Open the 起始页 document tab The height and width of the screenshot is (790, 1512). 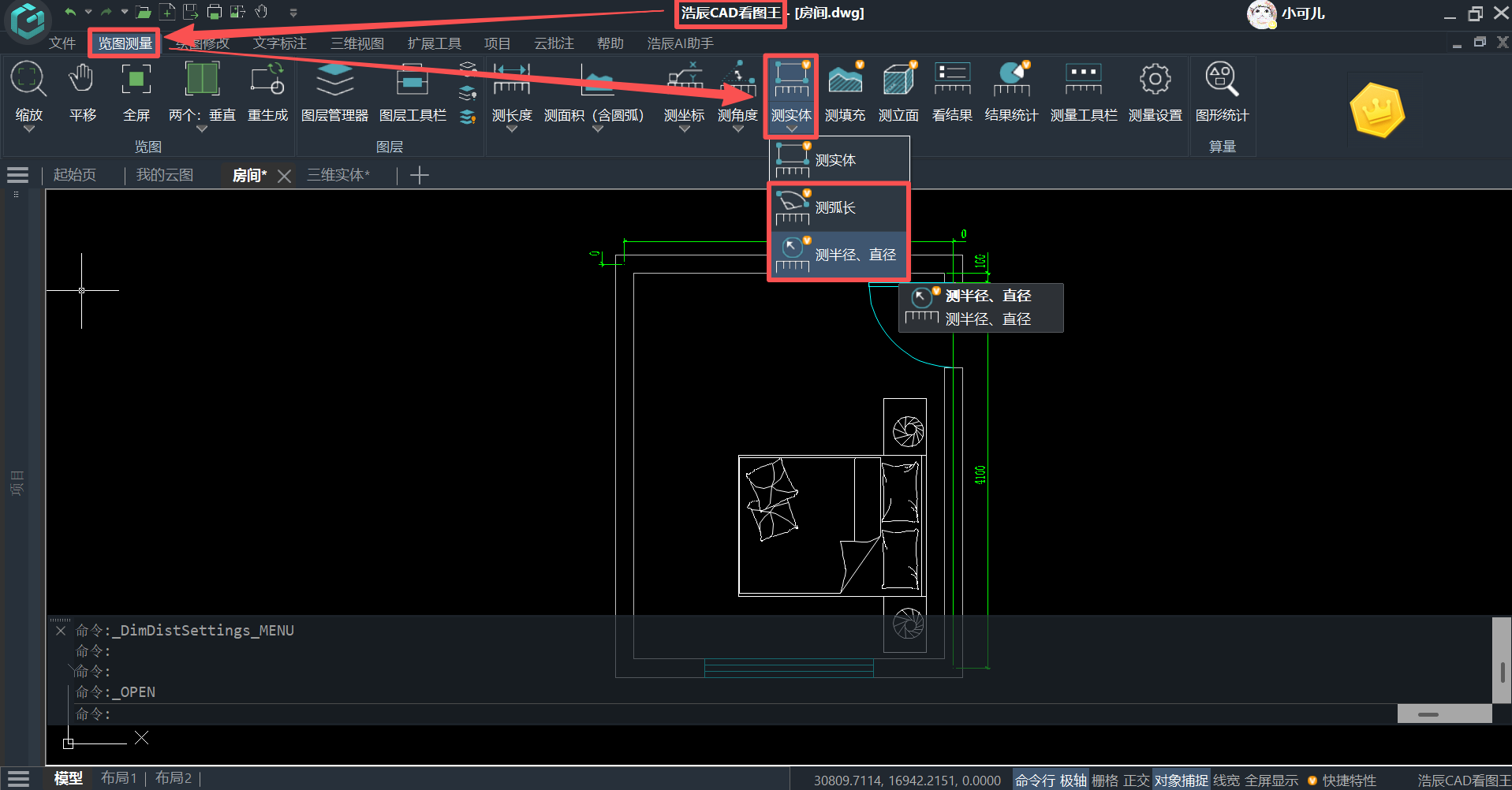[x=74, y=175]
